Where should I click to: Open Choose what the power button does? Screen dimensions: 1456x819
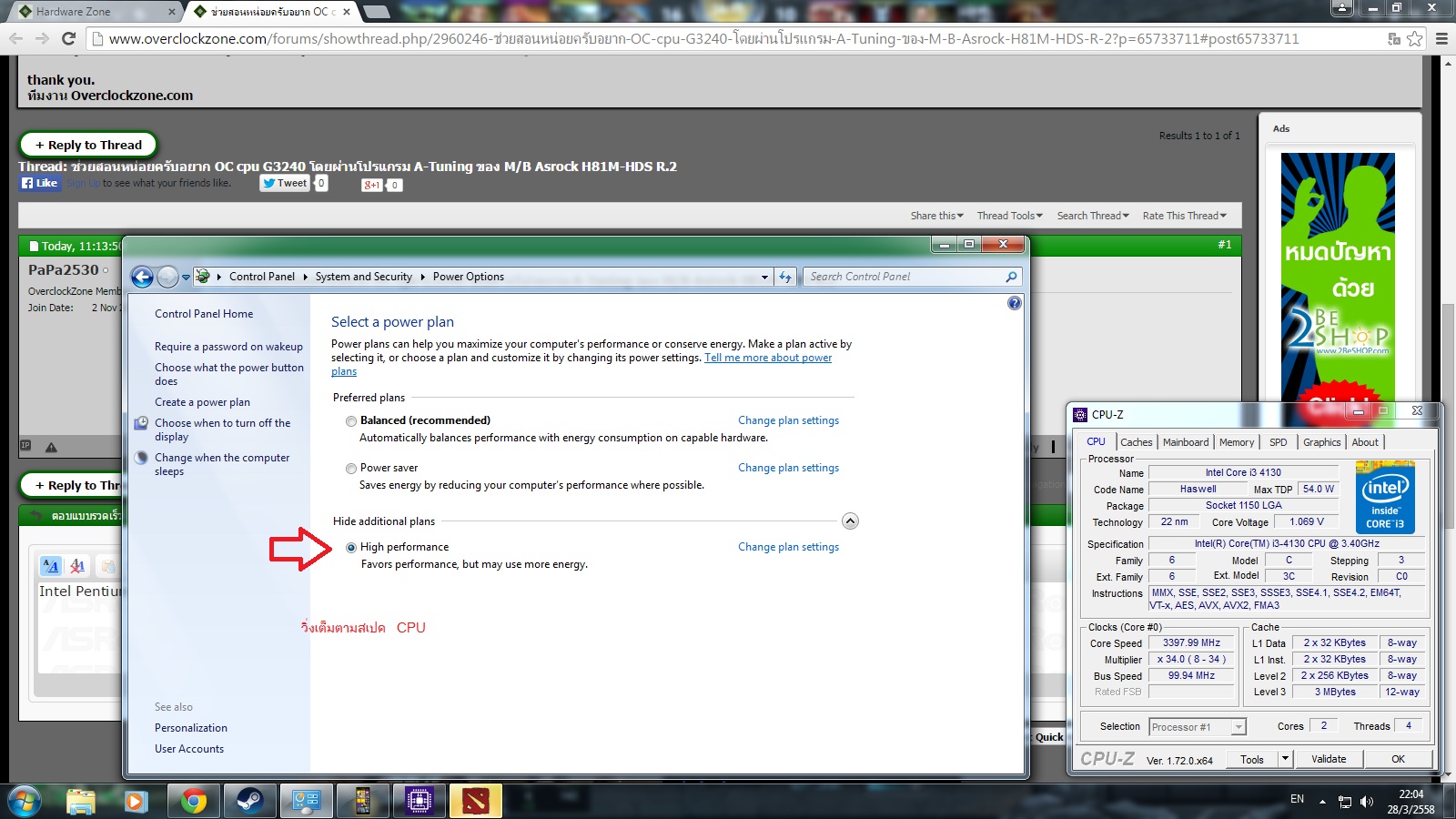click(229, 375)
